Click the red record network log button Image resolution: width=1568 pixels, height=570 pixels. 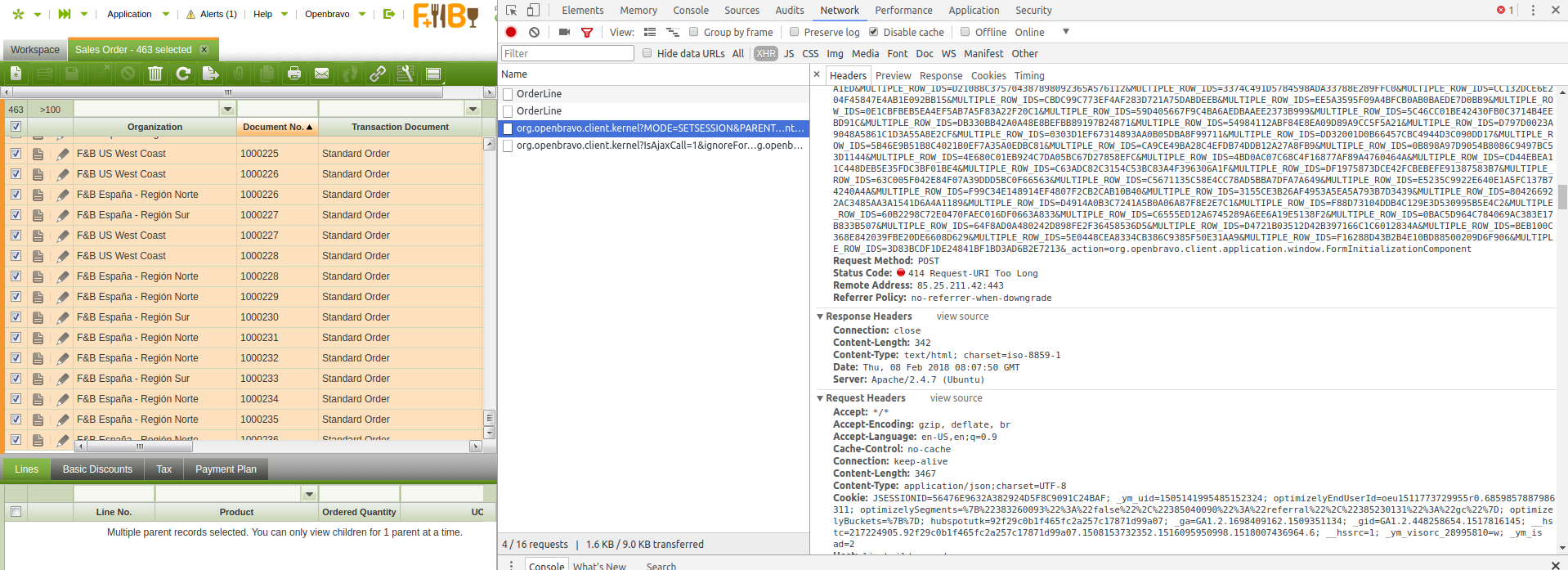tap(511, 32)
